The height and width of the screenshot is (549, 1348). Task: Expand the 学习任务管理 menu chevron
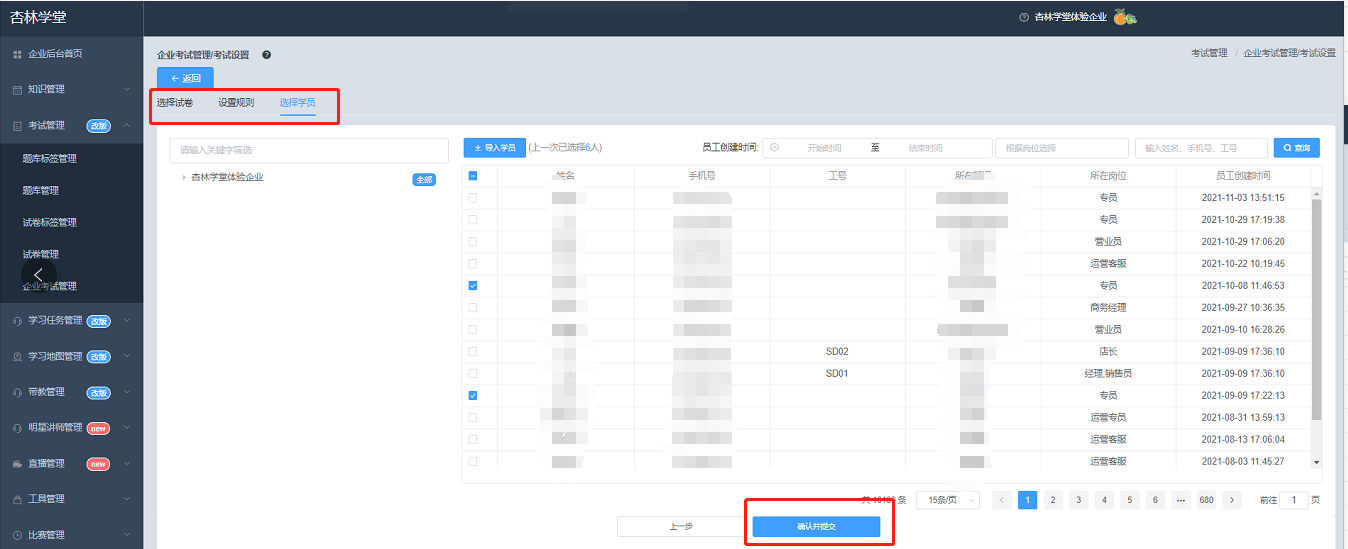point(127,321)
